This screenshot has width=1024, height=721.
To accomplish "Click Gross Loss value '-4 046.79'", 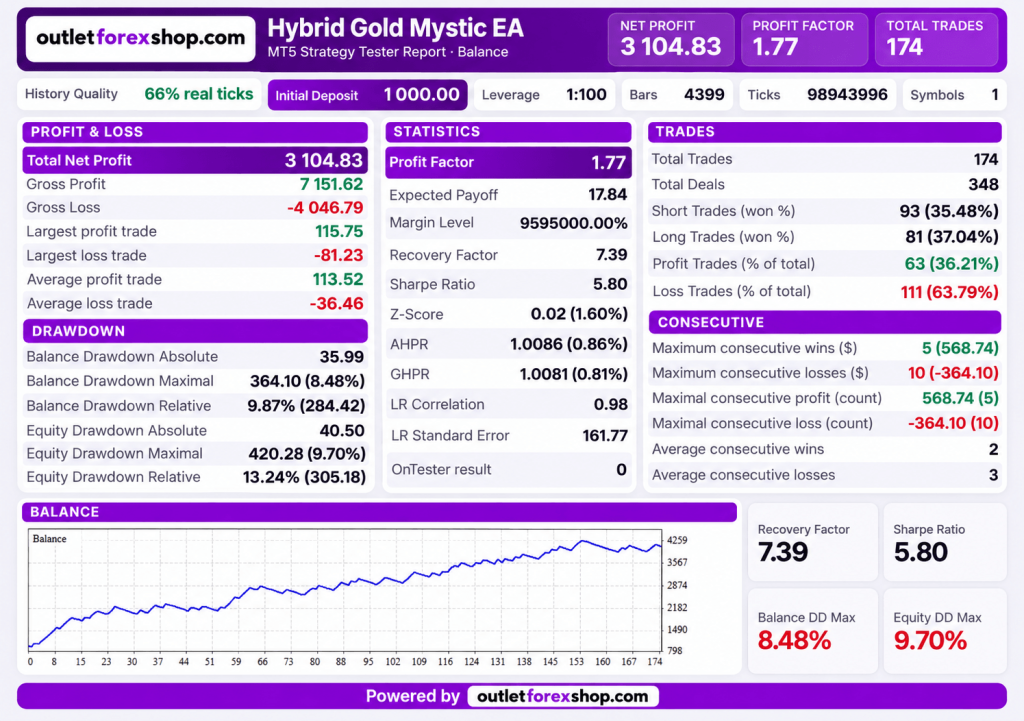I will click(x=325, y=208).
